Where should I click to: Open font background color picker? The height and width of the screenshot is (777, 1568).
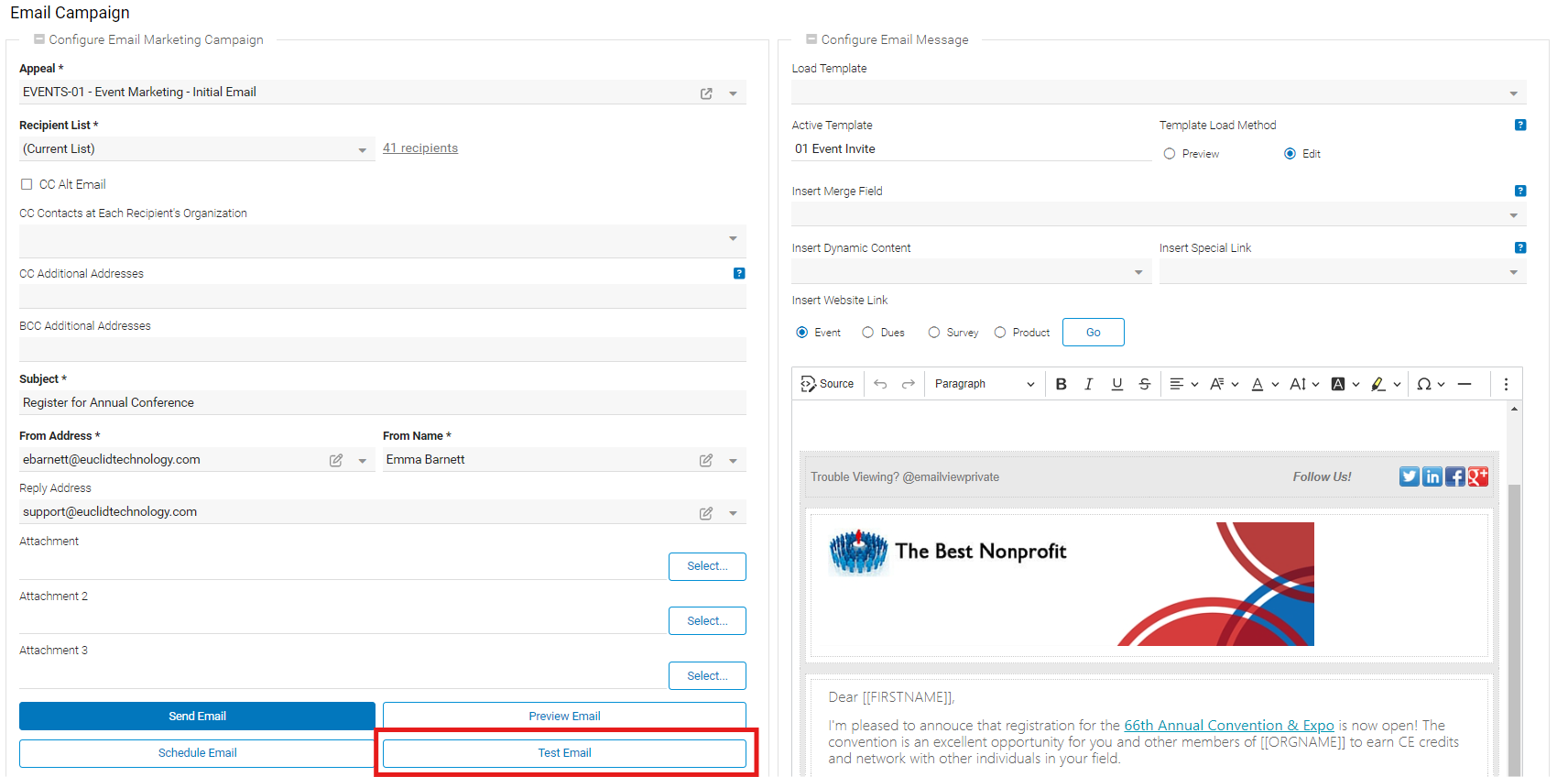coord(1345,384)
